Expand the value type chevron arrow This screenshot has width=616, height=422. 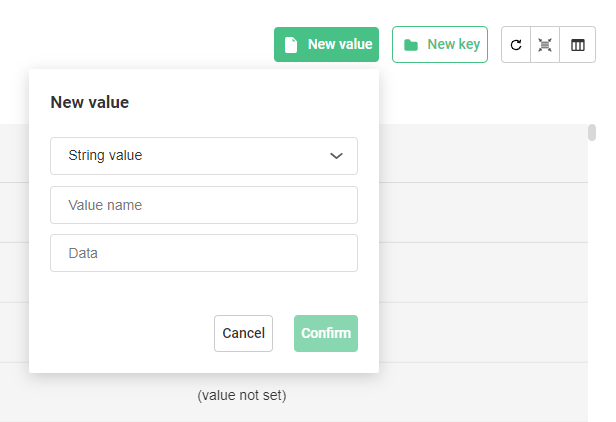(336, 156)
